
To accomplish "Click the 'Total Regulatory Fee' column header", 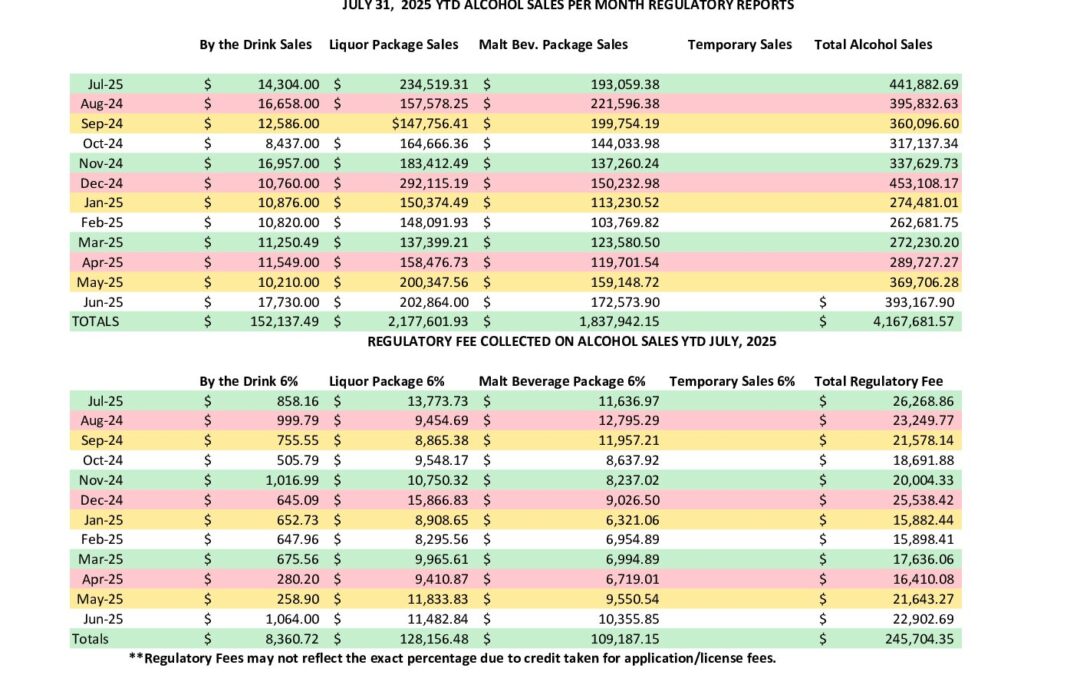I will [878, 381].
